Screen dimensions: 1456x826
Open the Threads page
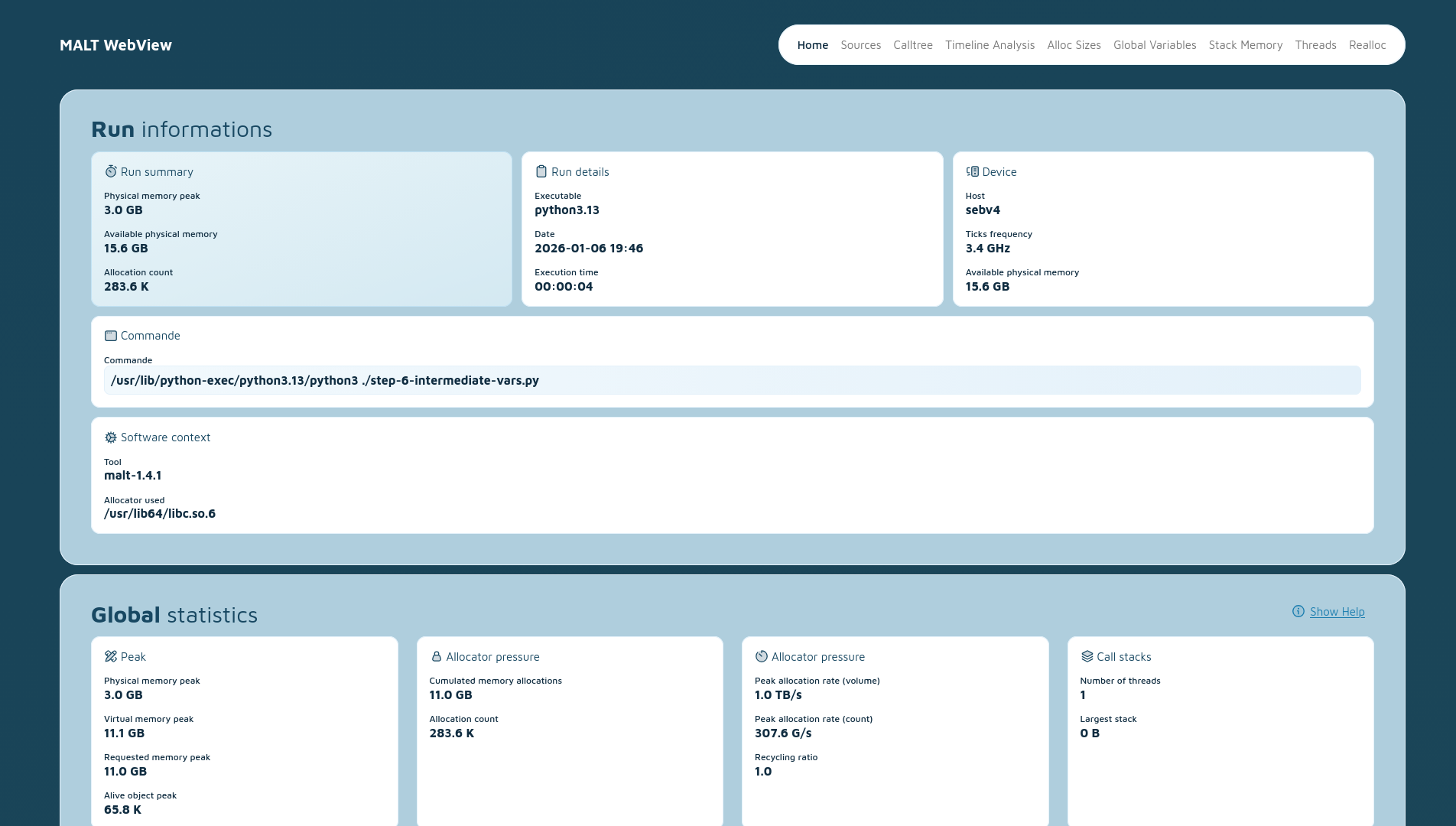[x=1315, y=45]
